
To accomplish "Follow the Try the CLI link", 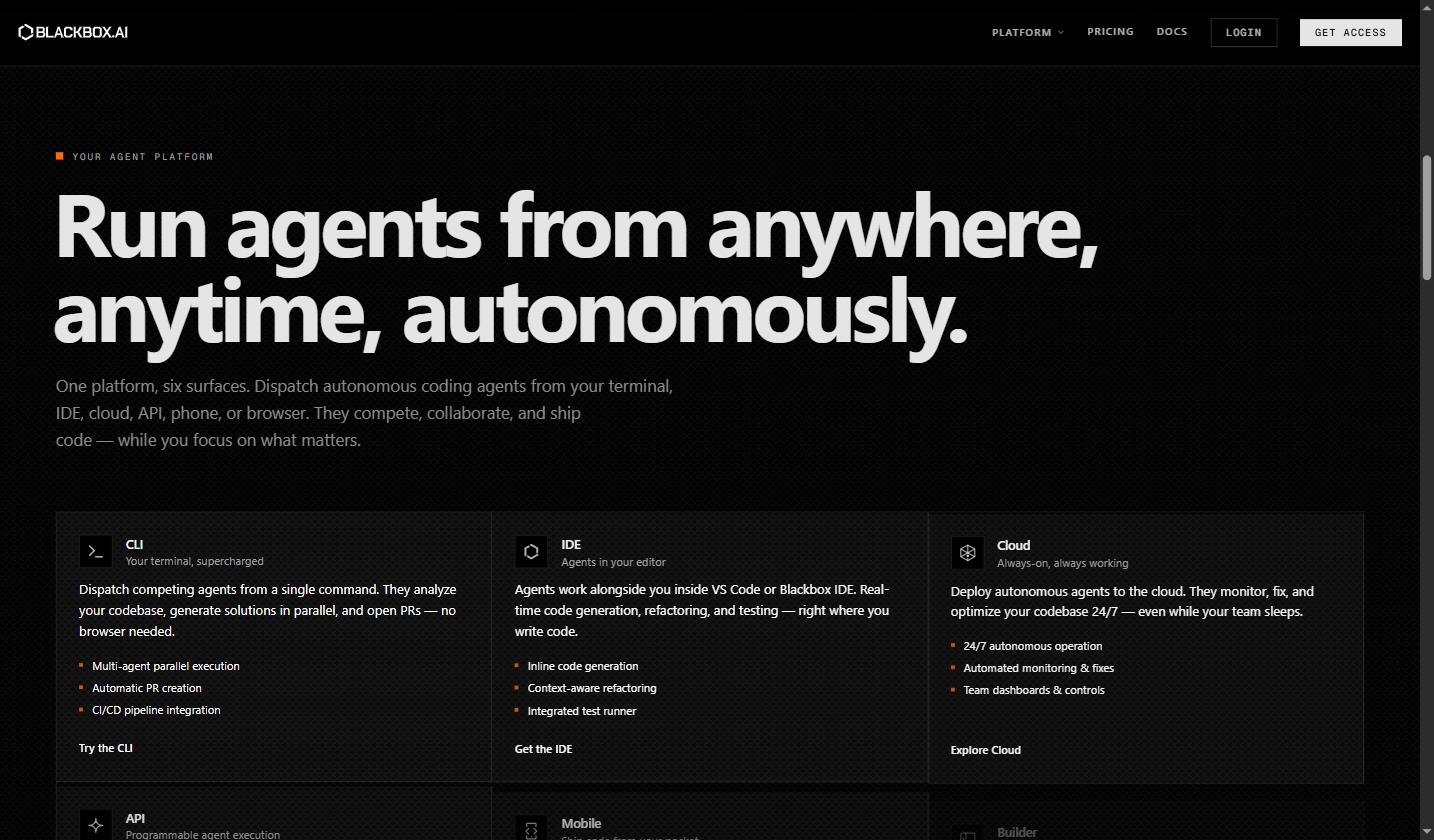I will point(106,748).
